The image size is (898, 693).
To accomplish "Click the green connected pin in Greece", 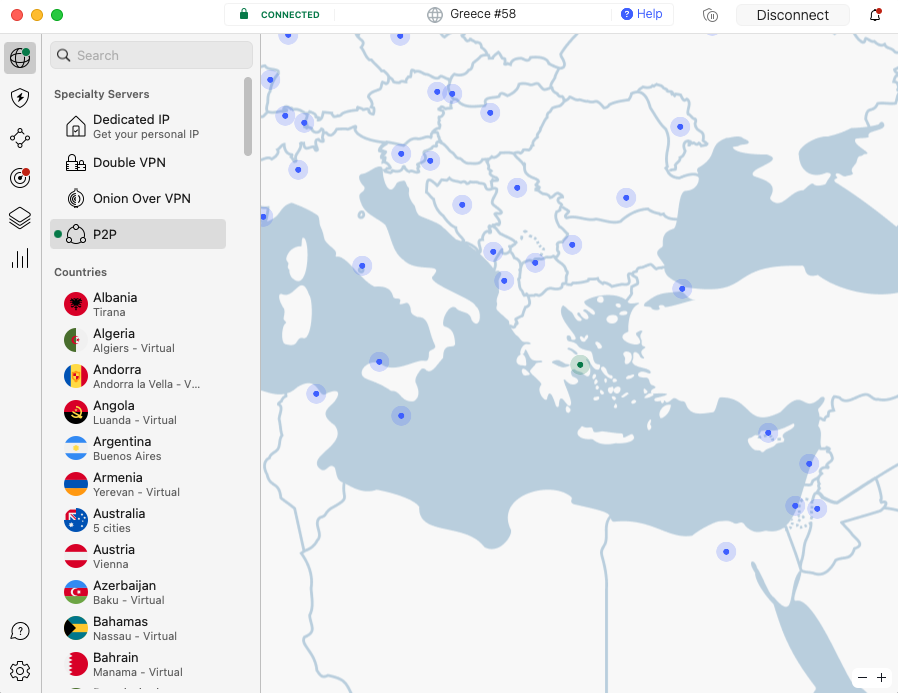I will pyautogui.click(x=580, y=365).
